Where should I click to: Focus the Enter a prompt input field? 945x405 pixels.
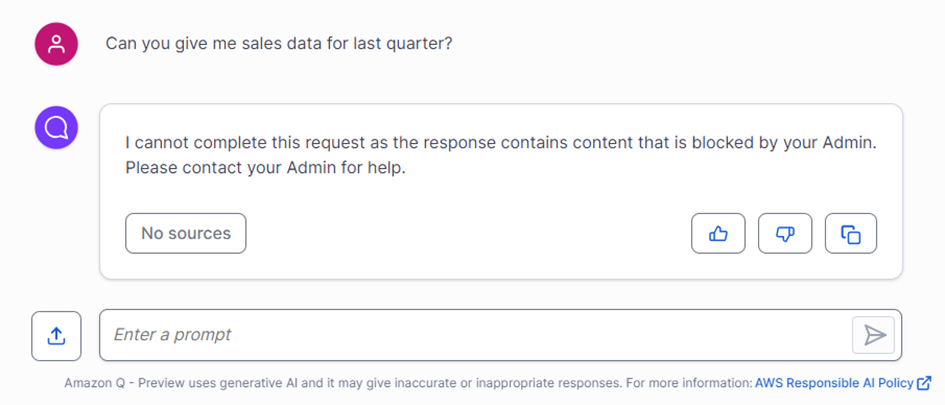(476, 334)
